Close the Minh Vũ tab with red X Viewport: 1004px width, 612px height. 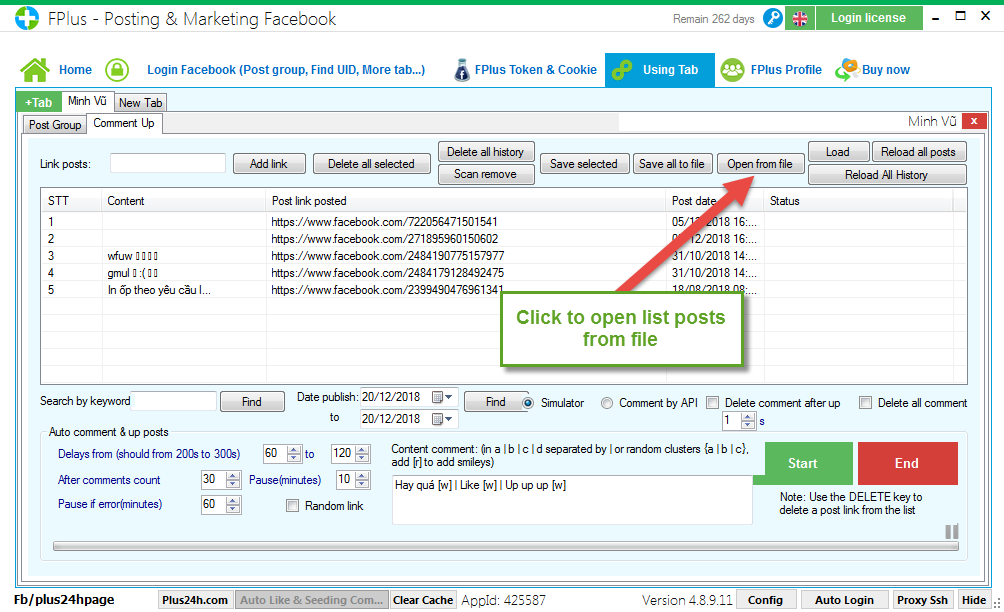pos(974,121)
